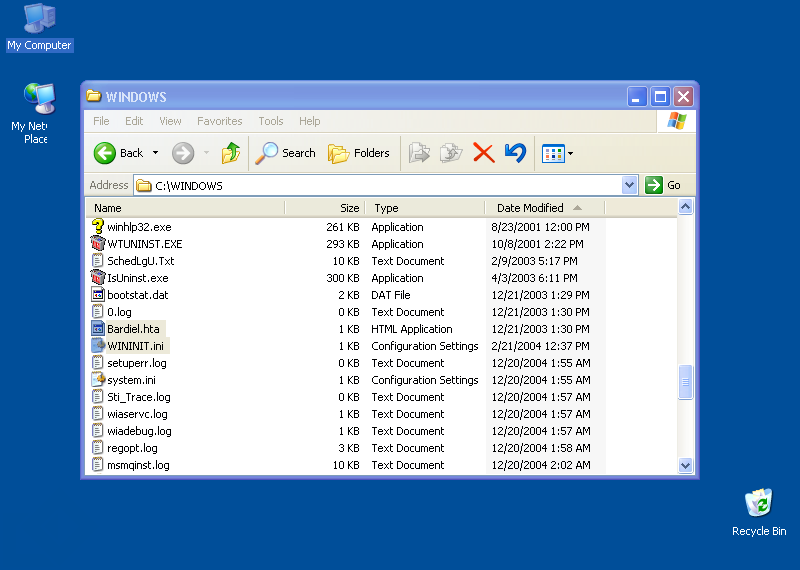Click the WINDOWS folder icon in title bar
Screen dimensions: 800x570
click(93, 96)
